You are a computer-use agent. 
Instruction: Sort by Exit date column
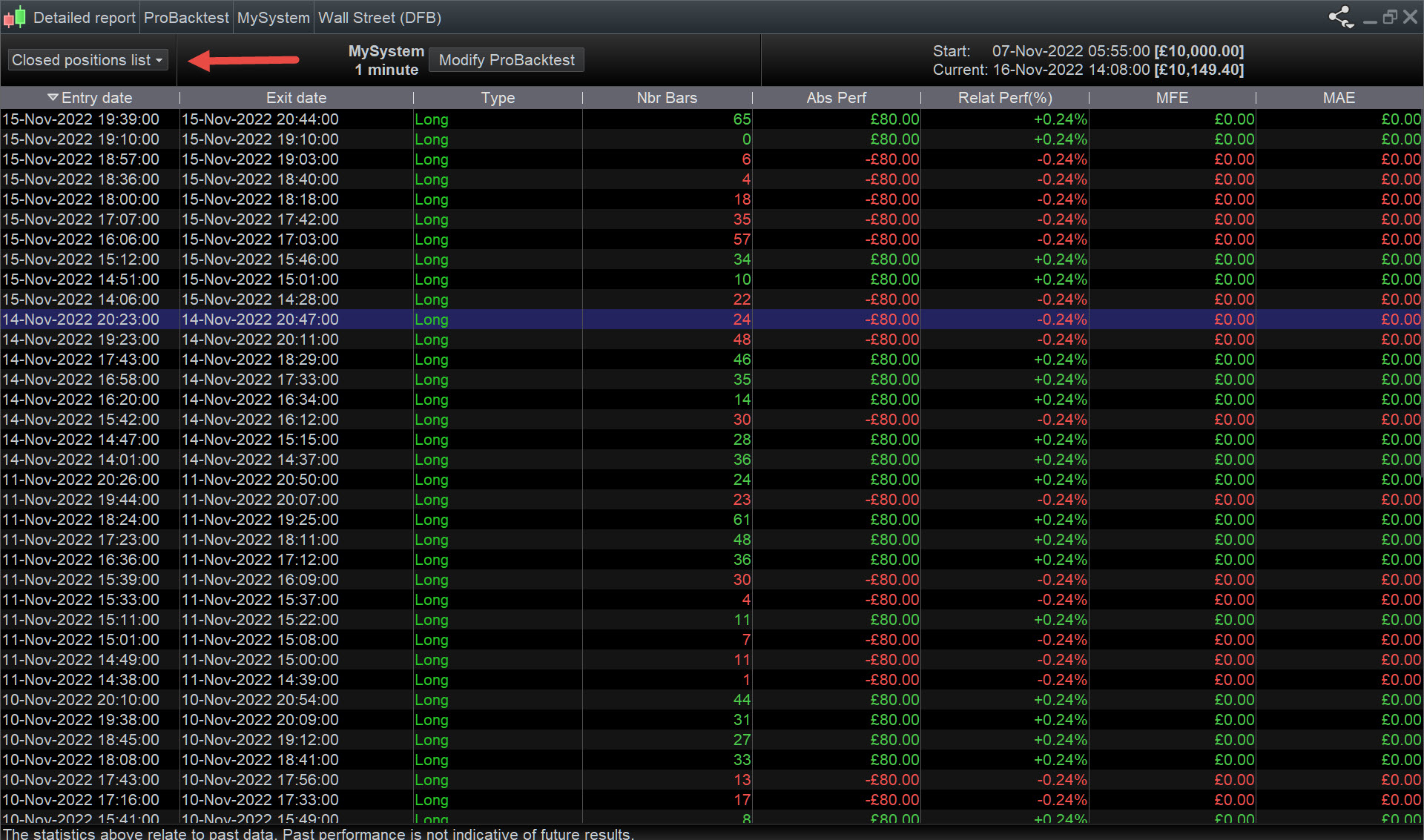tap(296, 98)
